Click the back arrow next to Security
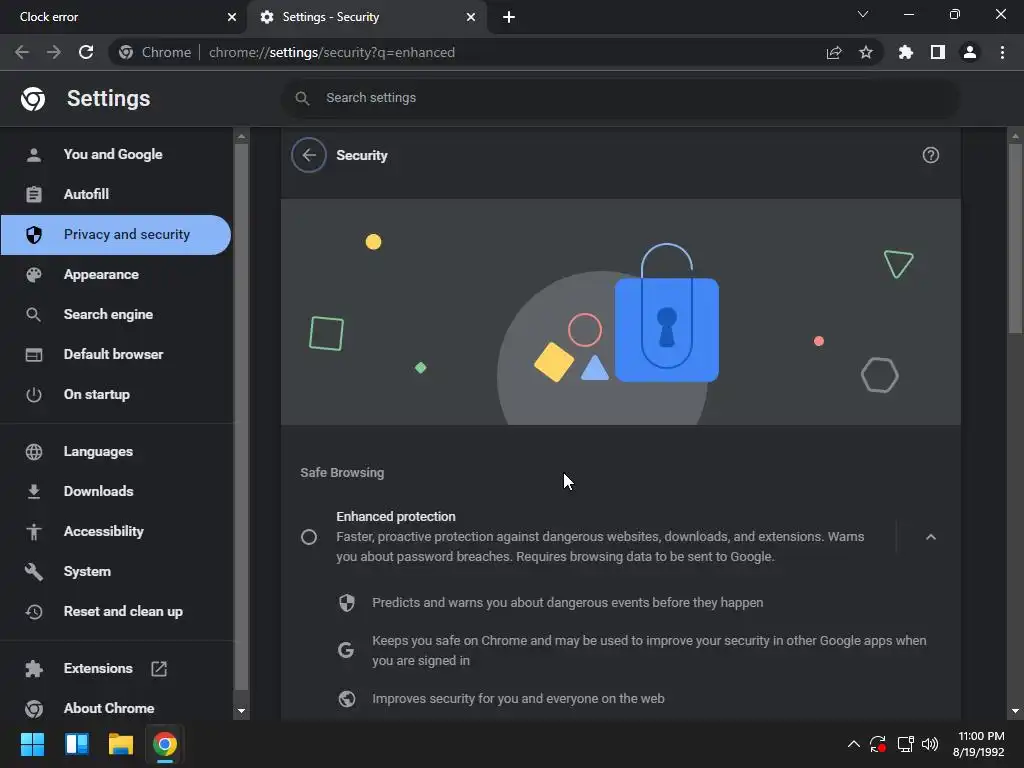The height and width of the screenshot is (768, 1024). pos(309,155)
